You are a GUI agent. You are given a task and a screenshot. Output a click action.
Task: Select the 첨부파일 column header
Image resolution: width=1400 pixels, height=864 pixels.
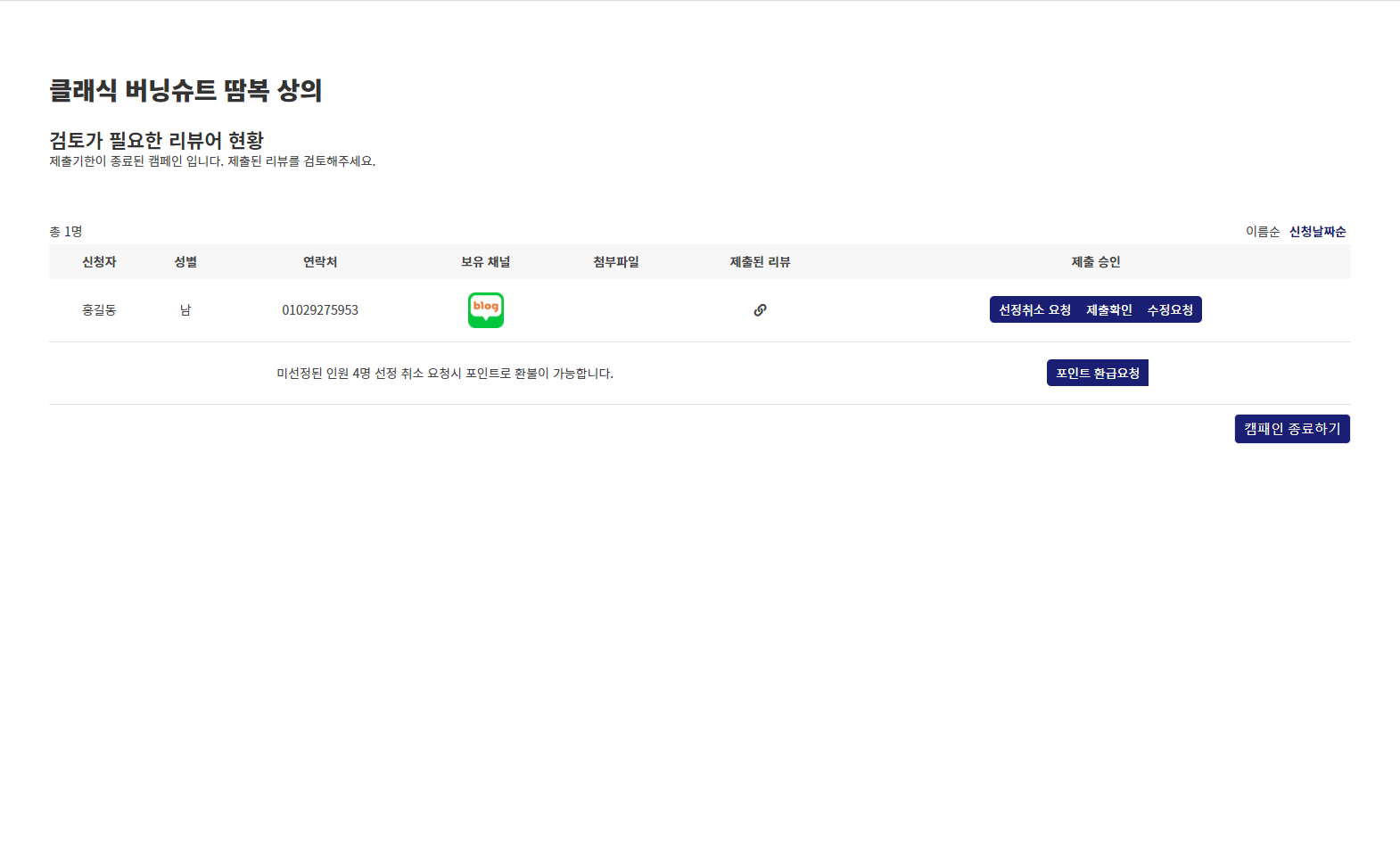616,262
